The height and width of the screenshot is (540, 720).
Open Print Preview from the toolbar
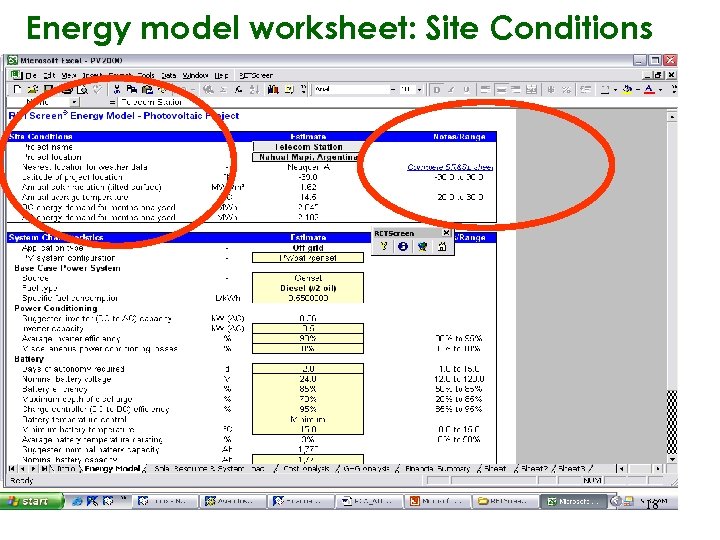point(83,90)
